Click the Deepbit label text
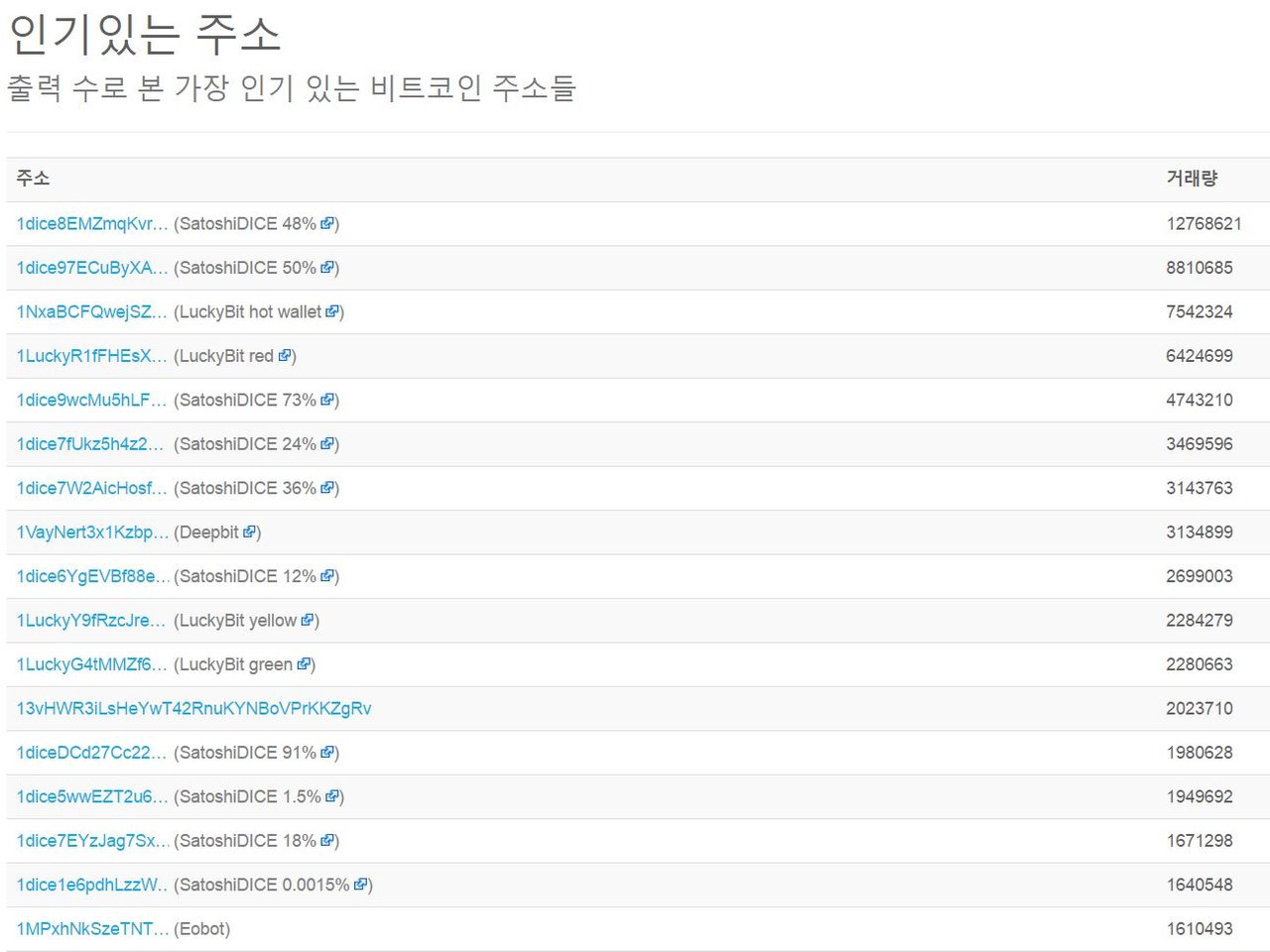Viewport: 1270px width, 952px height. pyautogui.click(x=209, y=533)
